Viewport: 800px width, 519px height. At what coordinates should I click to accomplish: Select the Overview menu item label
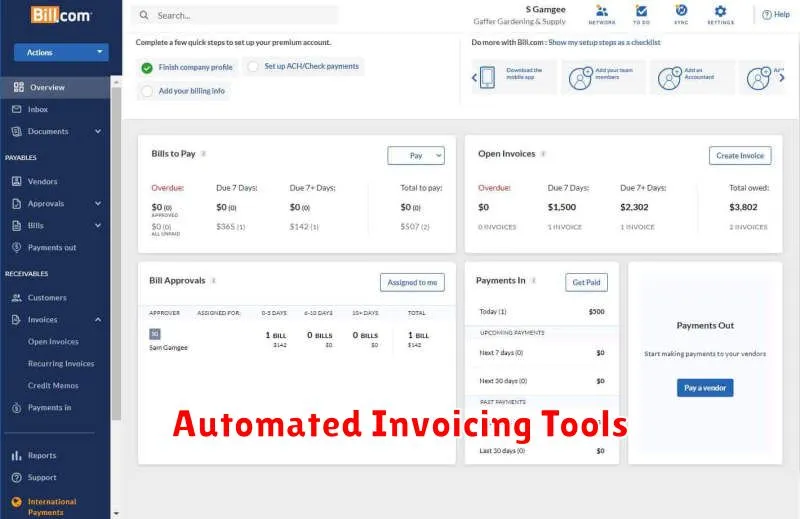47,87
